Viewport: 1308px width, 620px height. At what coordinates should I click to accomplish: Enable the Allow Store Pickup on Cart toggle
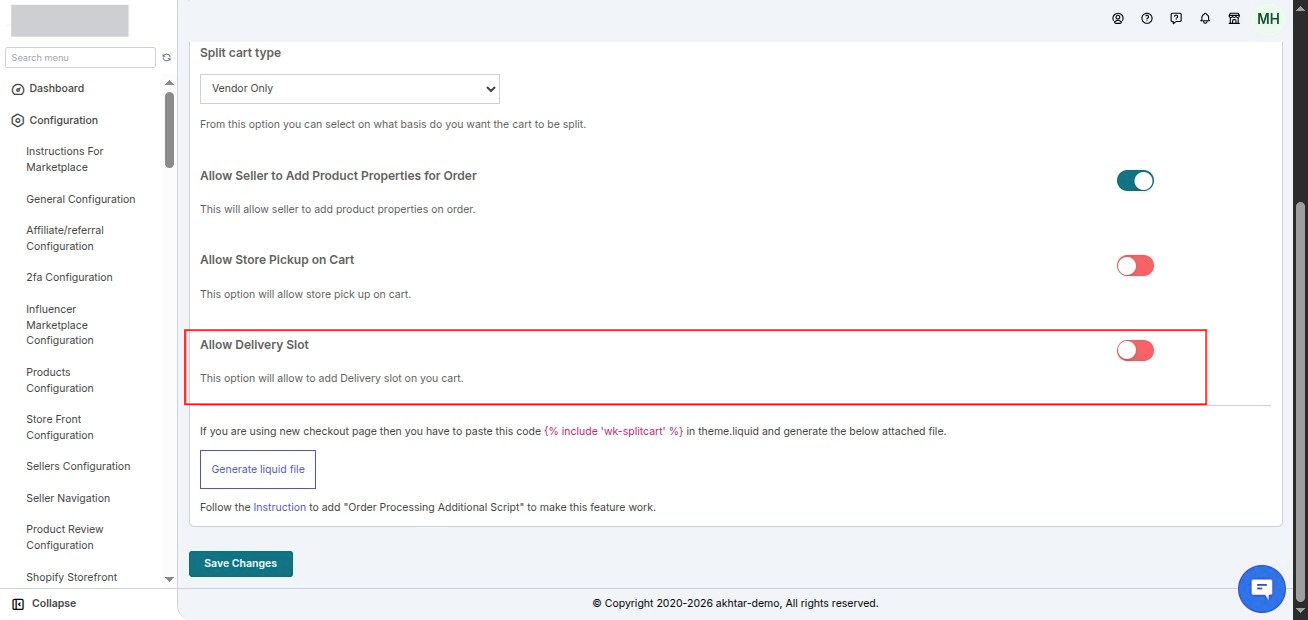(1135, 266)
